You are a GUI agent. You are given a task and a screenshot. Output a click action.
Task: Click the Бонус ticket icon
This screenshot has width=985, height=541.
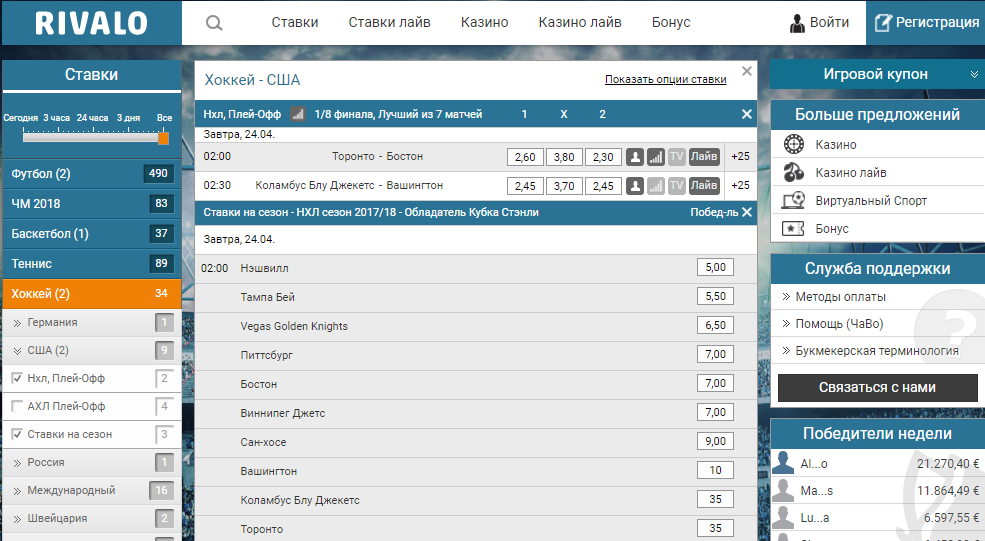793,229
